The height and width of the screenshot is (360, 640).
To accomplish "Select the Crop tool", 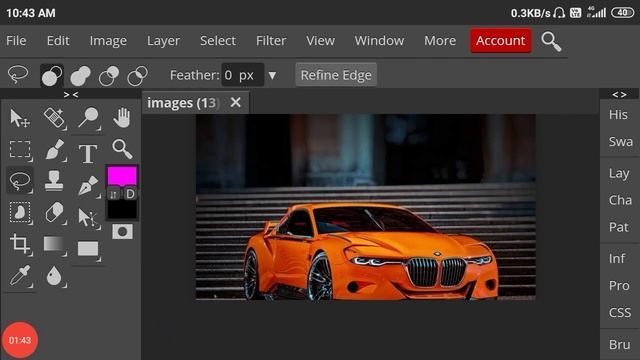I will tap(20, 244).
